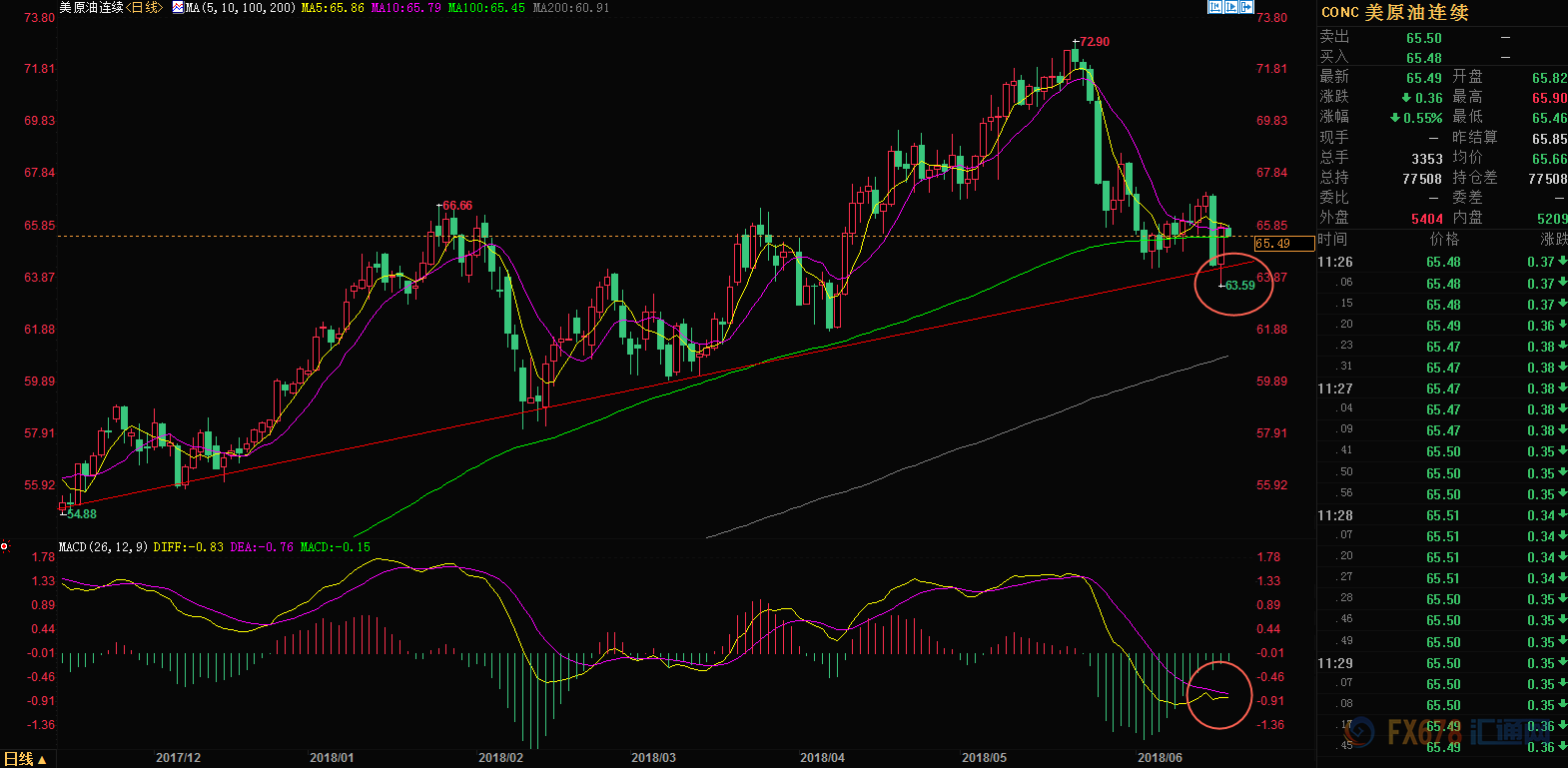Click the MACD:-0.15 legend value

335,547
